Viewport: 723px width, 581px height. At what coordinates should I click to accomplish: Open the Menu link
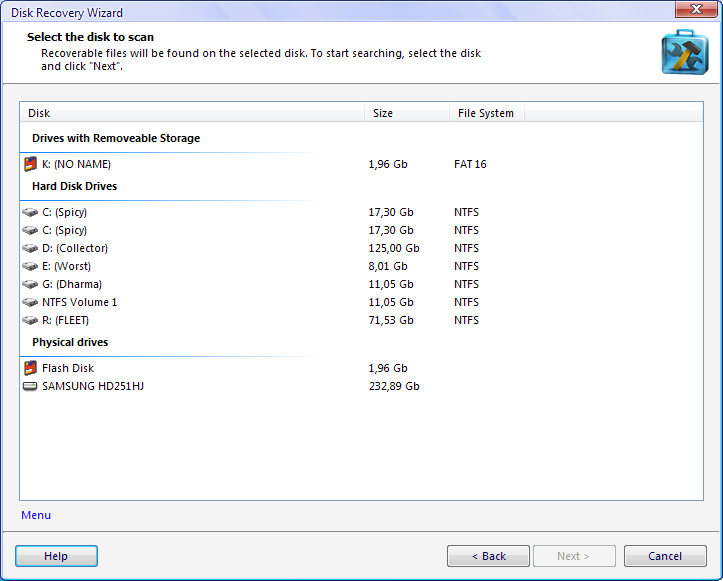point(36,515)
